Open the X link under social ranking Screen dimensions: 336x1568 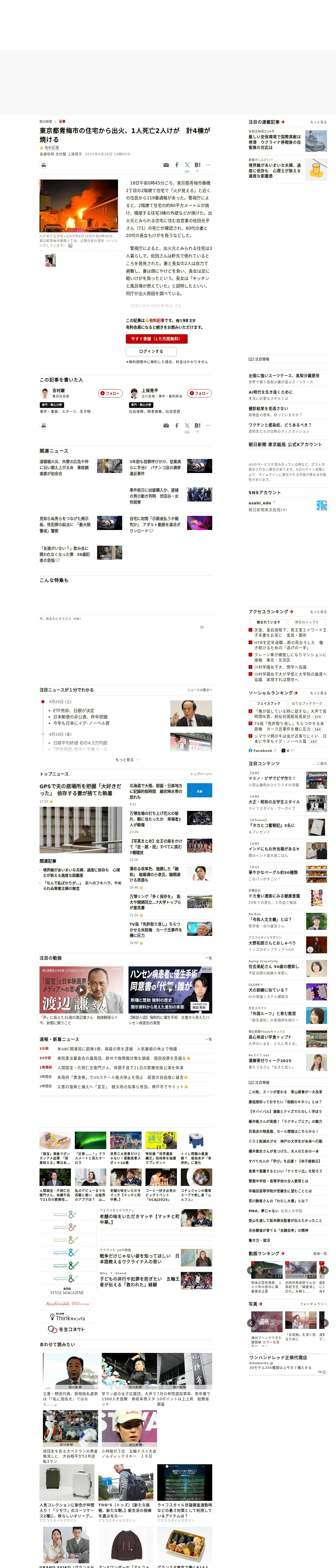click(x=287, y=751)
